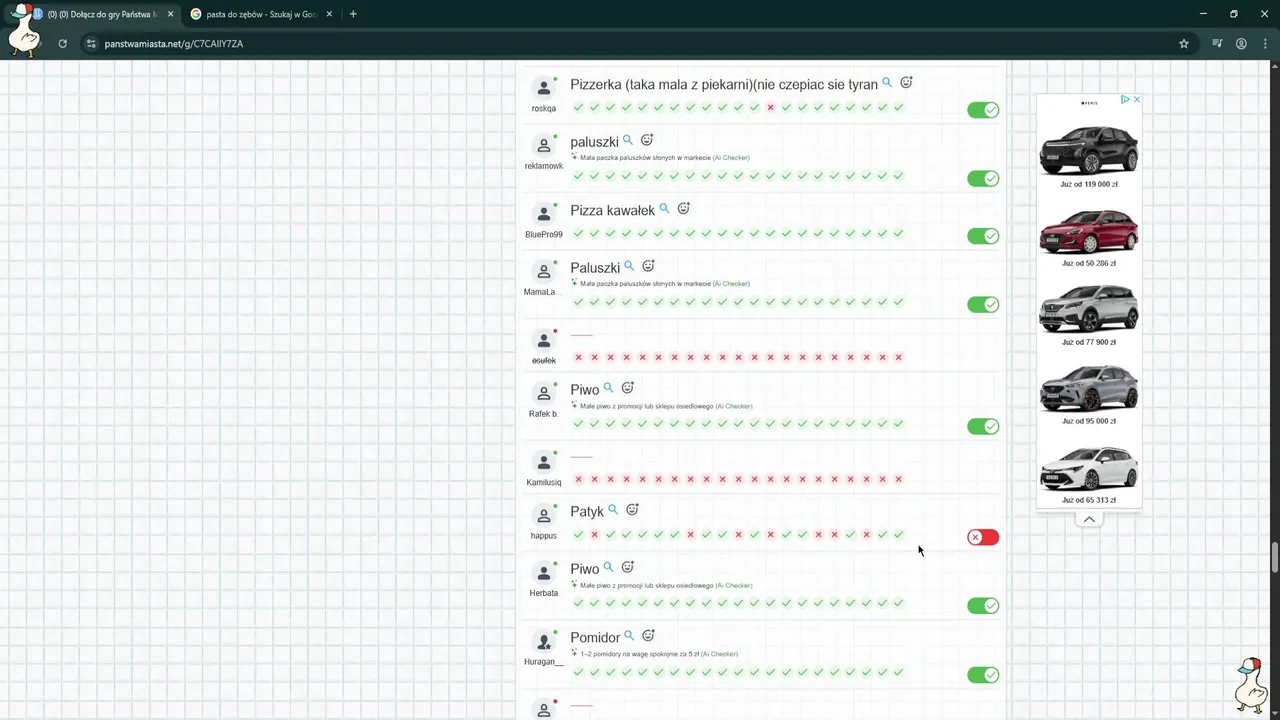Click magnifier icon next to reklamowk's paluszki

(628, 140)
